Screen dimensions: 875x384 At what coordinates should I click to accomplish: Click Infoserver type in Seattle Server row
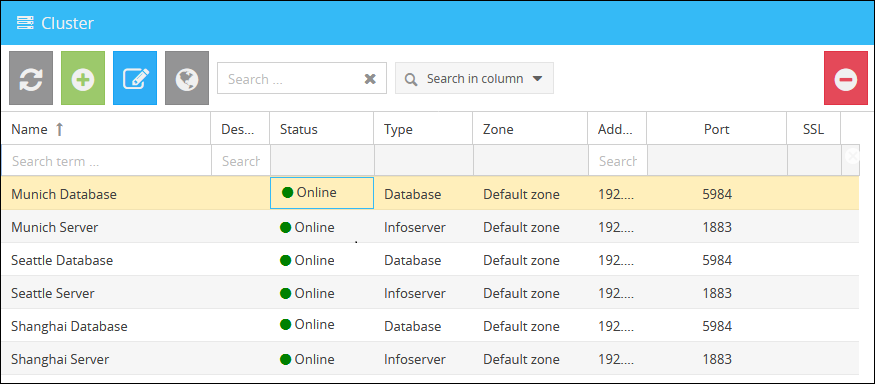[x=415, y=293]
